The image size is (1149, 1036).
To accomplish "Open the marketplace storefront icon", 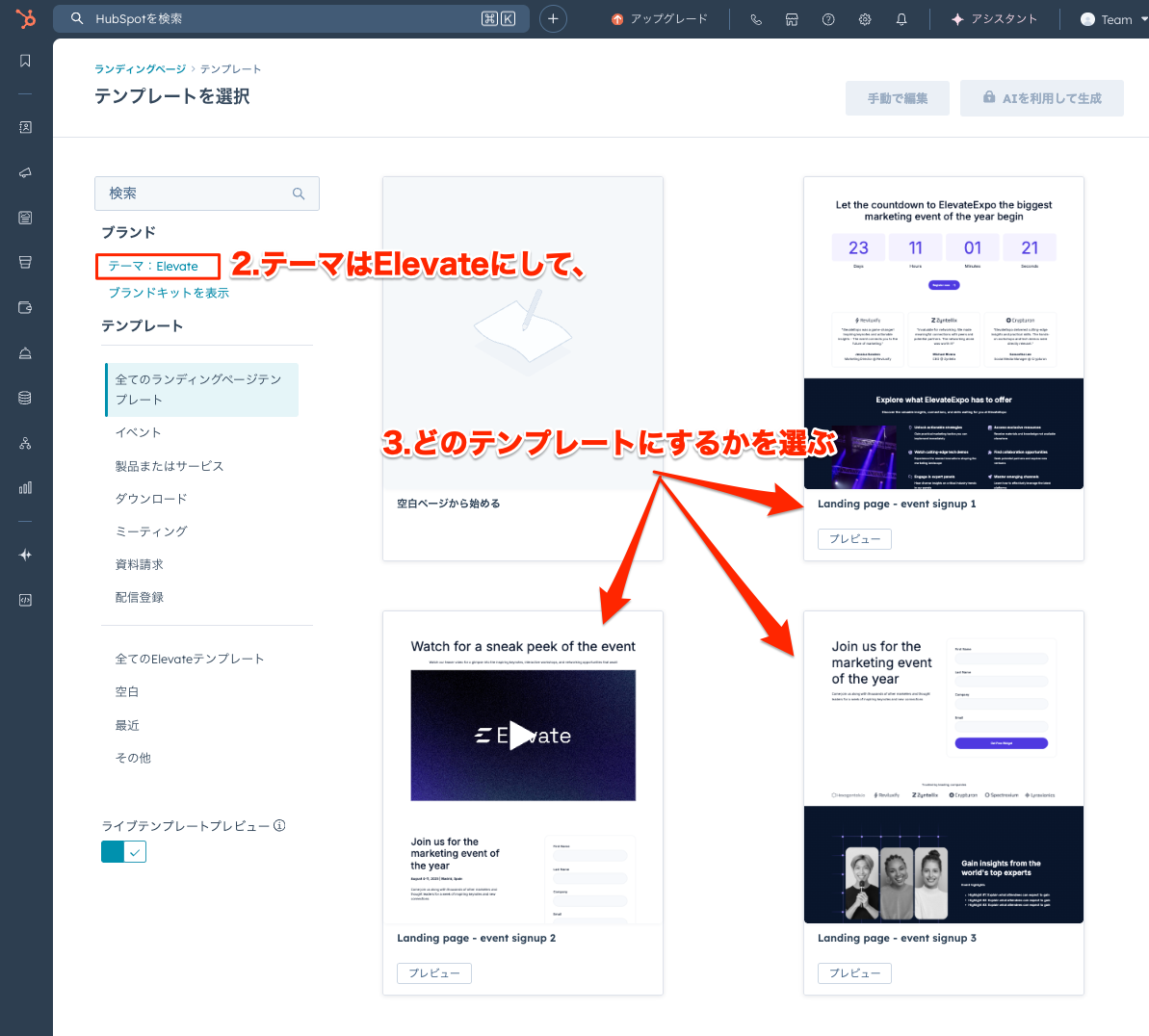I will [792, 19].
